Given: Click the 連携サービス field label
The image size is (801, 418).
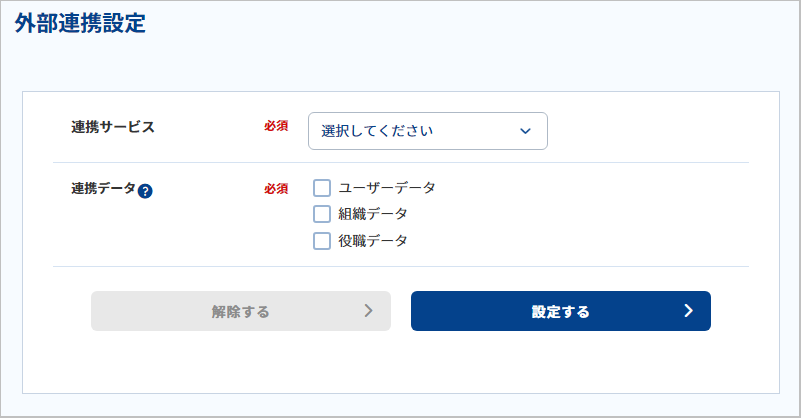Looking at the screenshot, I should click(113, 127).
